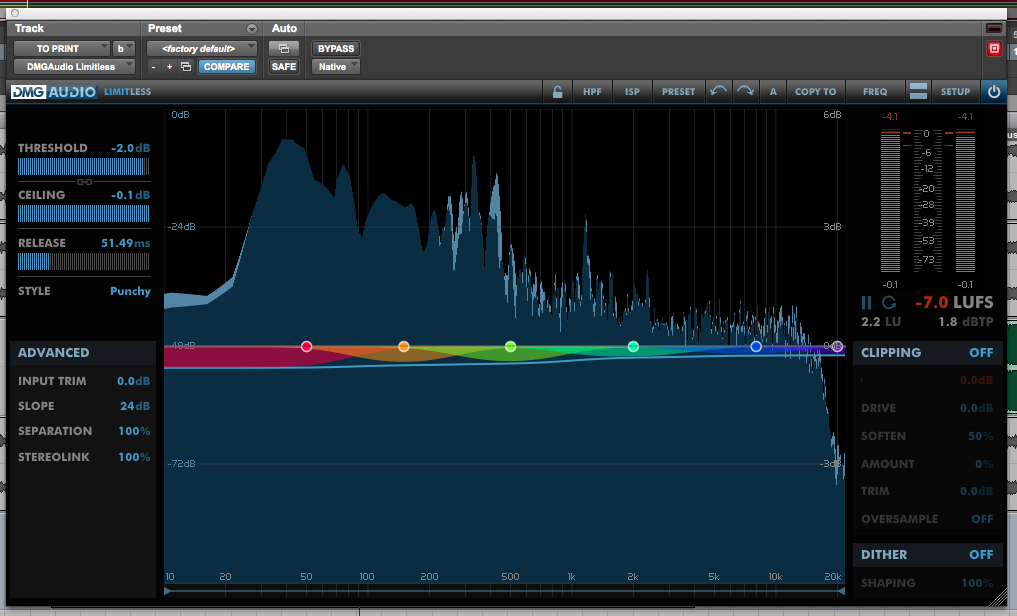Click the automation enable window icon
Viewport: 1017px width, 616px height.
[284, 49]
